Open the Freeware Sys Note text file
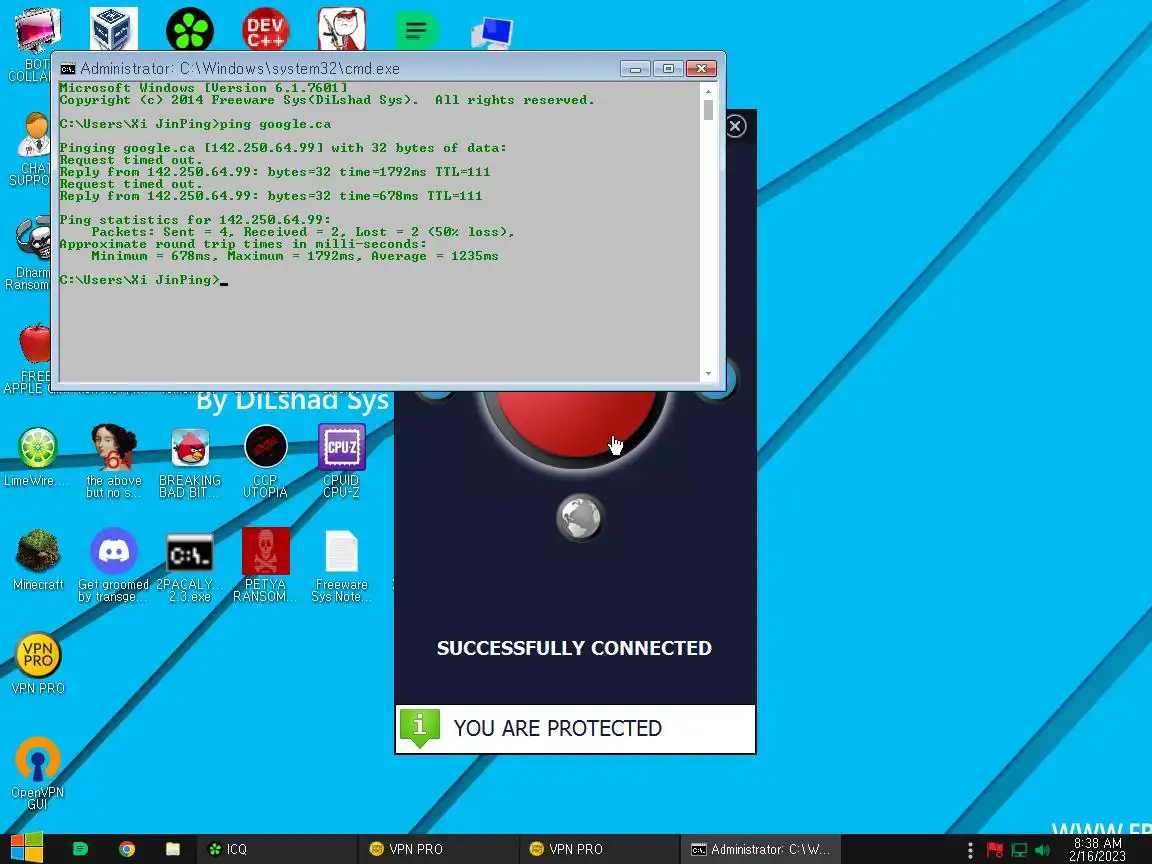The height and width of the screenshot is (864, 1152). click(x=342, y=564)
